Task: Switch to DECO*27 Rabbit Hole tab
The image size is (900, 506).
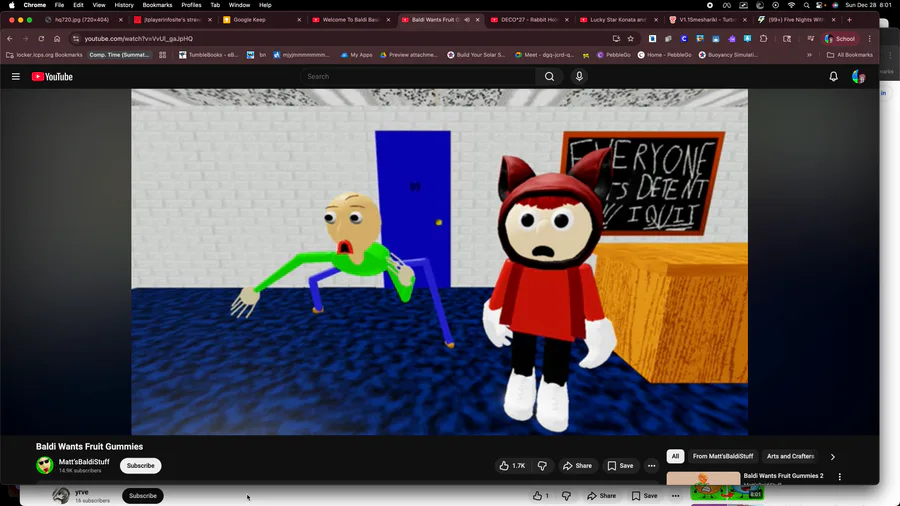Action: 529,20
